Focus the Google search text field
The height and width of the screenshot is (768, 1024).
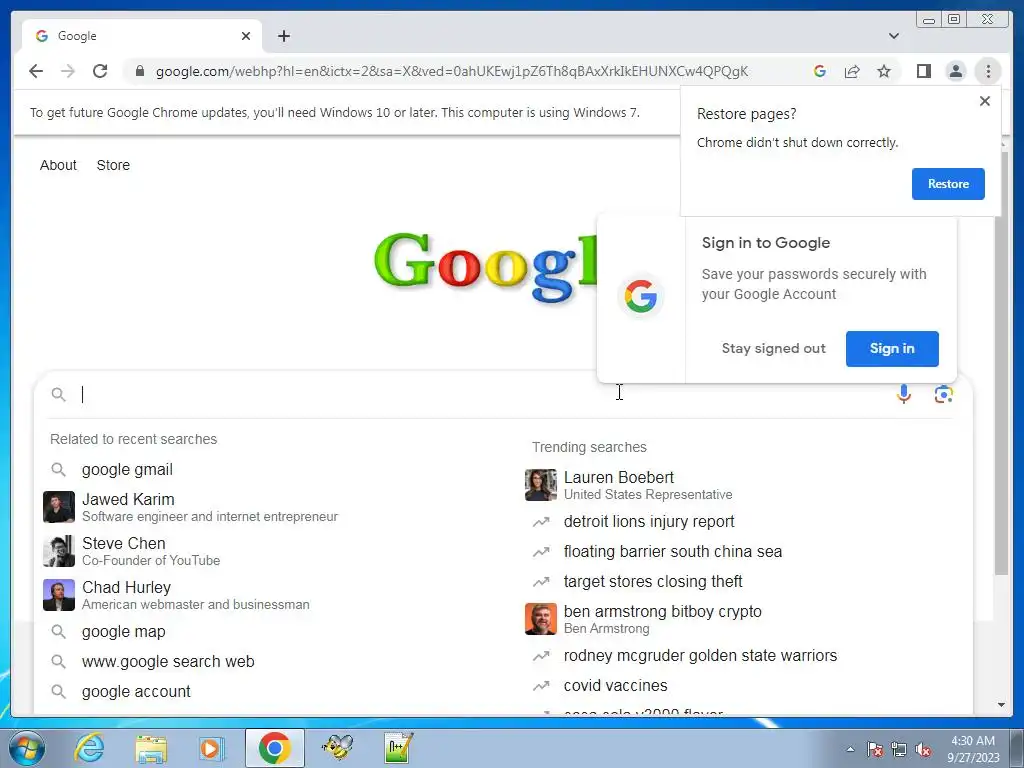483,394
